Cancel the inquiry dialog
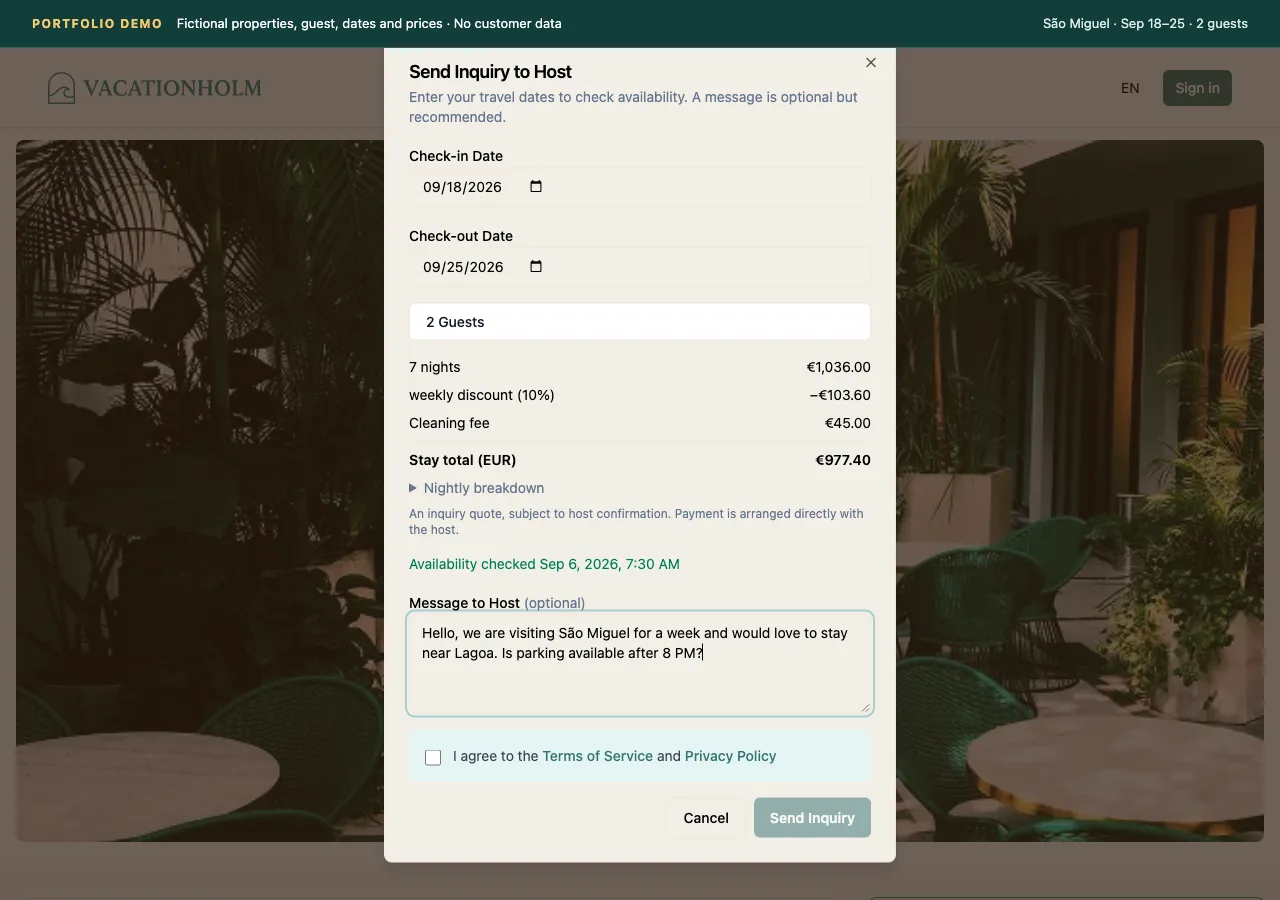 click(706, 818)
